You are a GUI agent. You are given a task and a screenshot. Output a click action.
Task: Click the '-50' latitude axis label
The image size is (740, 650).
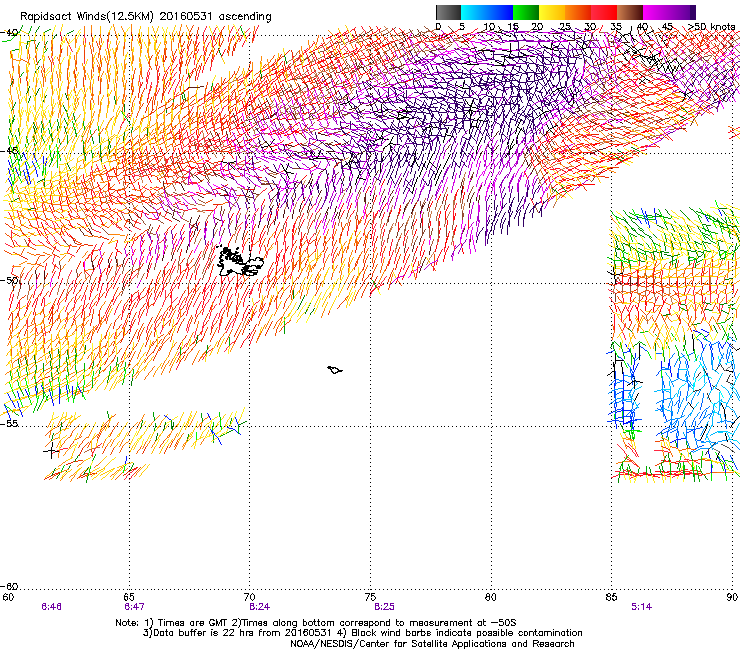click(x=10, y=280)
